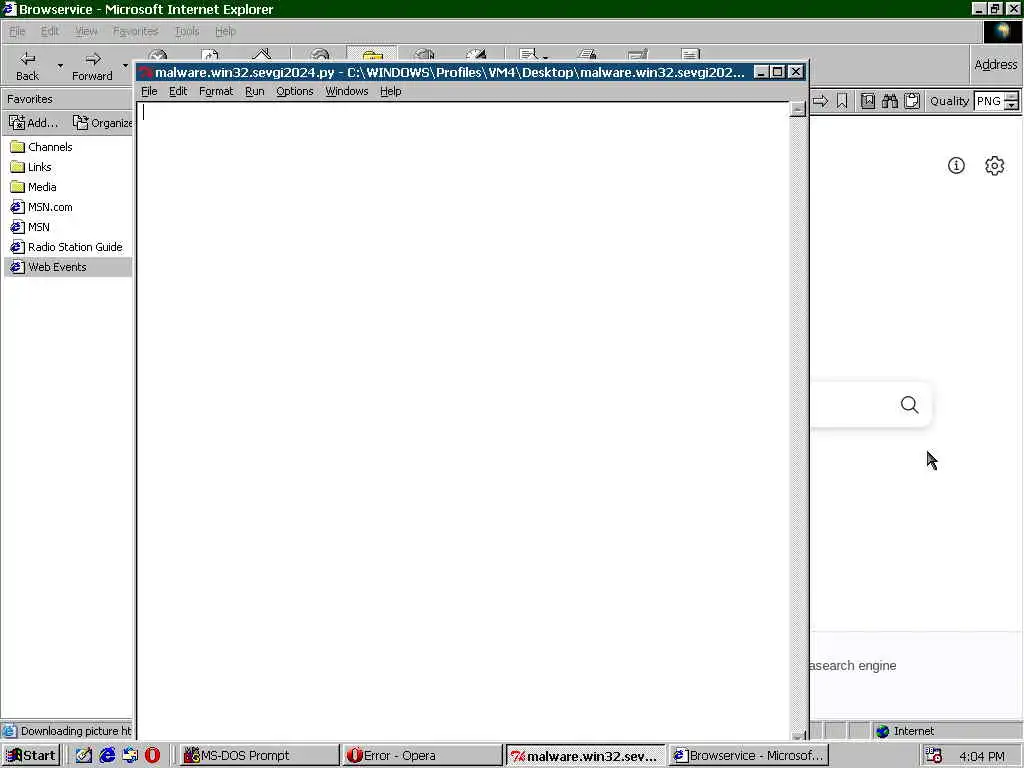The height and width of the screenshot is (768, 1024).
Task: Click inside the empty IDLE editor text area
Action: pos(463,421)
